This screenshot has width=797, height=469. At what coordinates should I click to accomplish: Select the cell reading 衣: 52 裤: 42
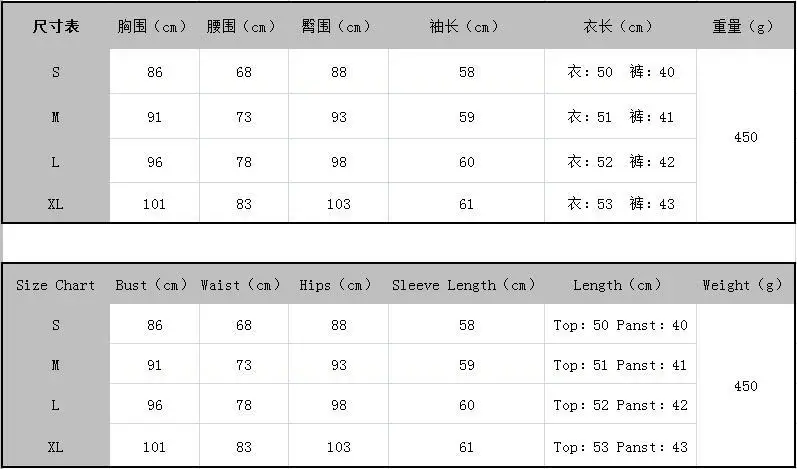point(620,162)
